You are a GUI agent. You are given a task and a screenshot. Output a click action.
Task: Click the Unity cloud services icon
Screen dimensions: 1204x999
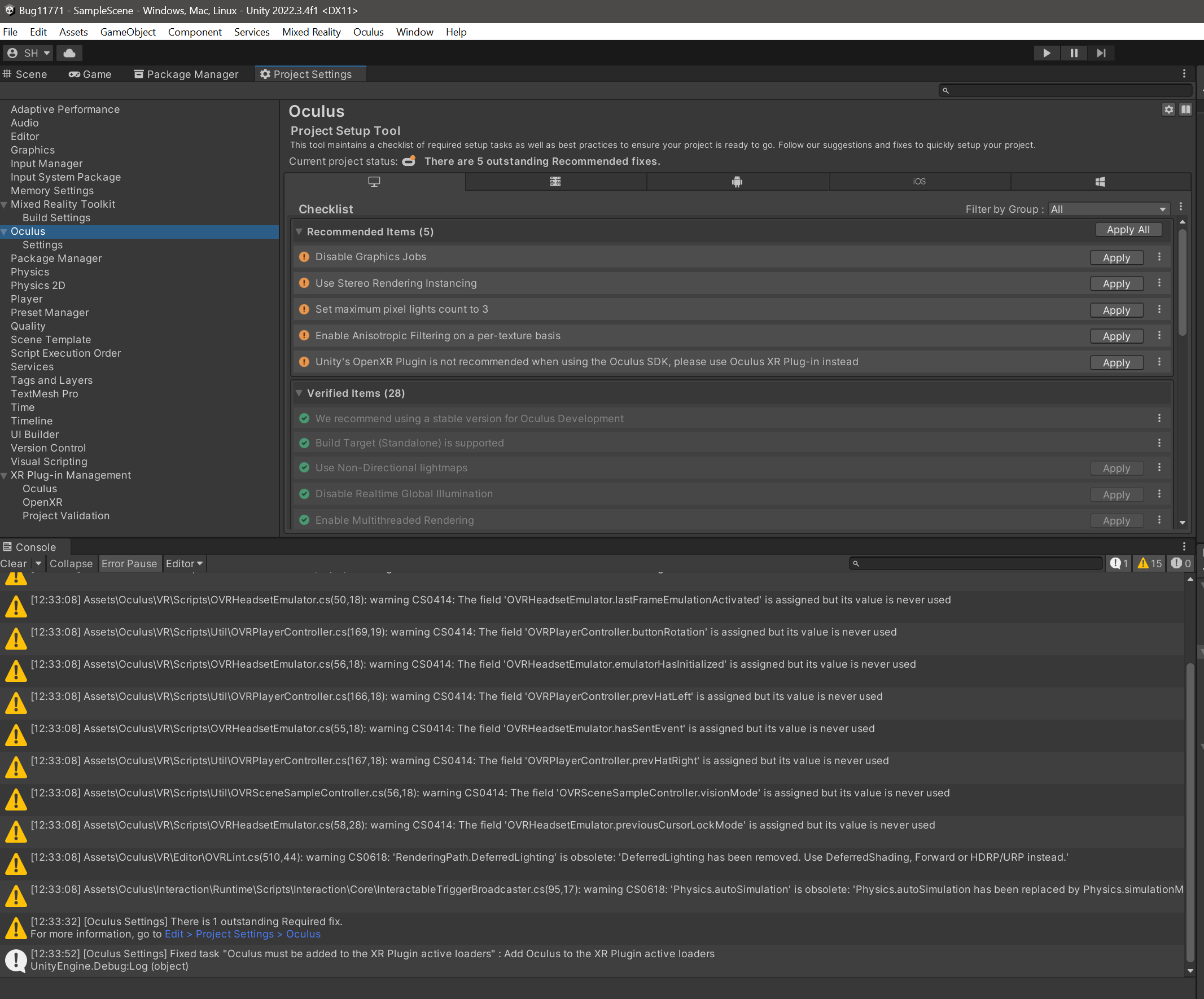coord(69,52)
